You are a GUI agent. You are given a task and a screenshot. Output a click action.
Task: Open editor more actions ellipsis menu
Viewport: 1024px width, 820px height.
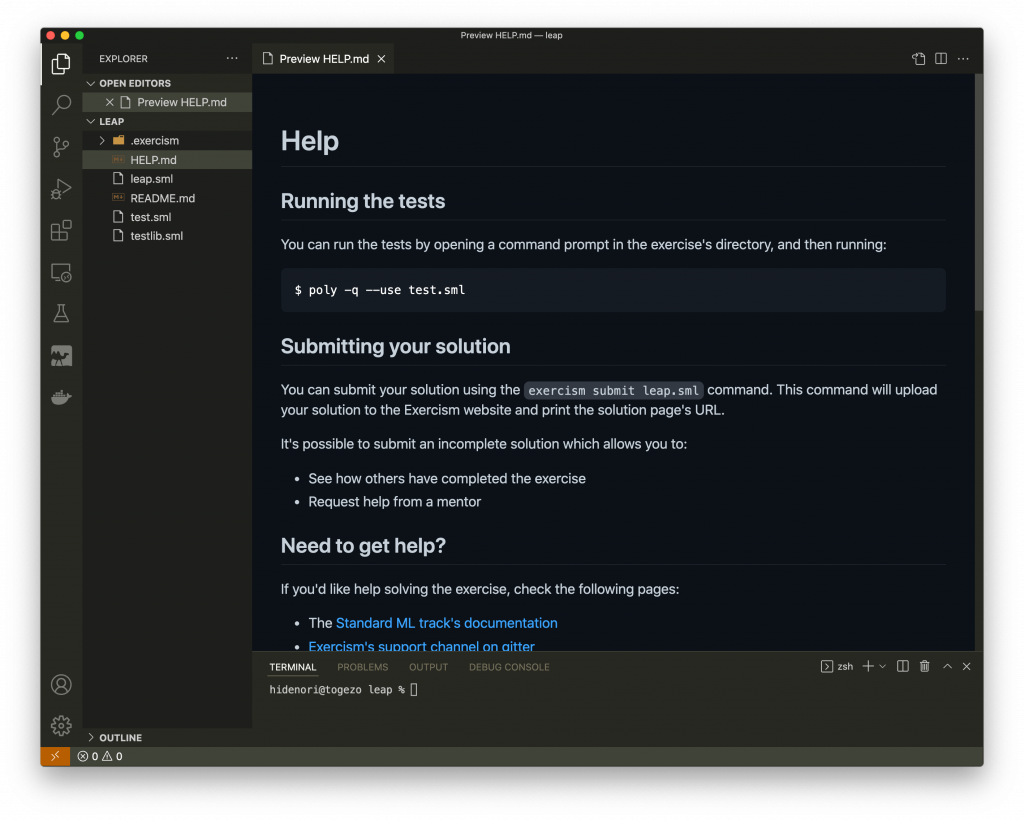click(963, 59)
